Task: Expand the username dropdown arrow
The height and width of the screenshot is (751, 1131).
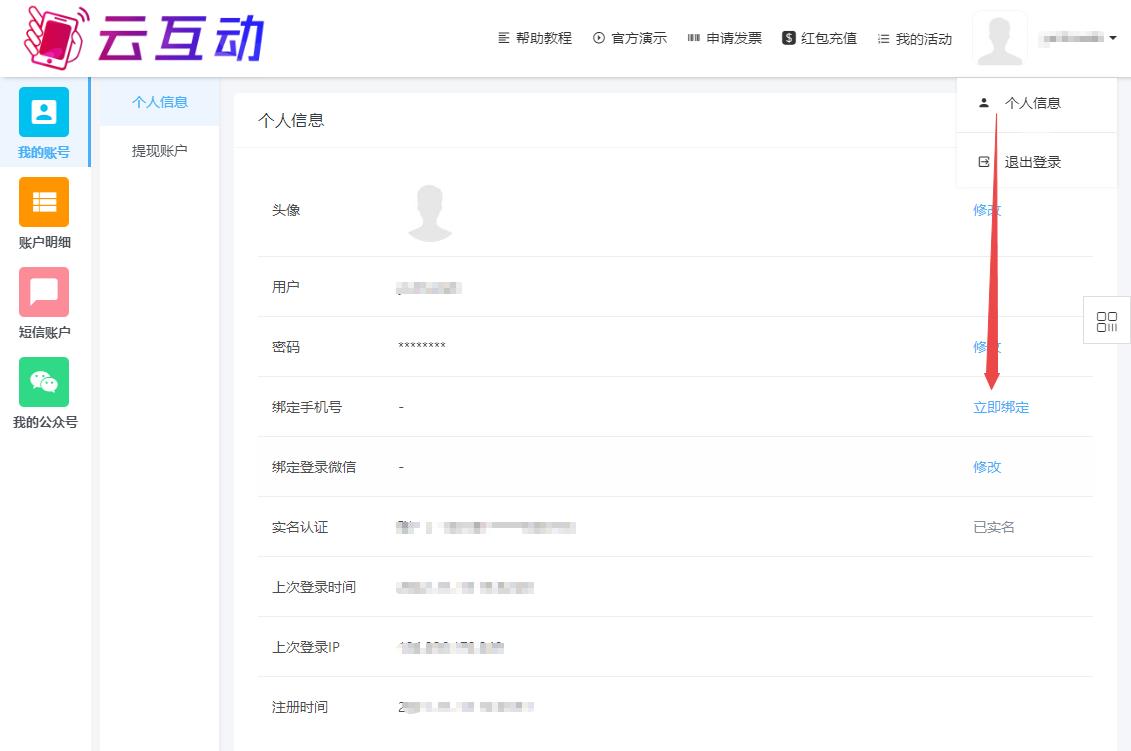Action: (1113, 39)
